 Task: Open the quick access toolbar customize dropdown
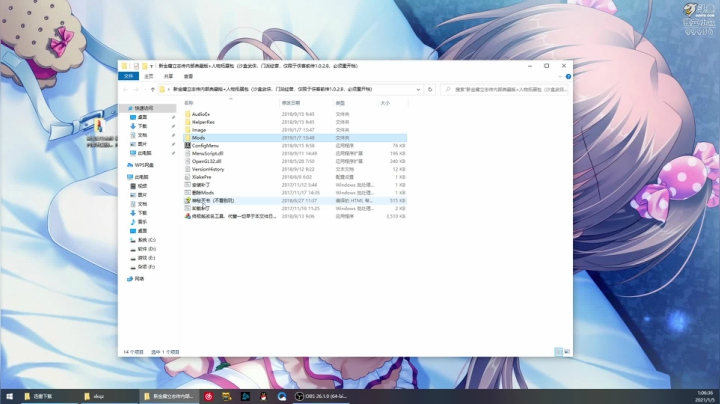tap(152, 66)
